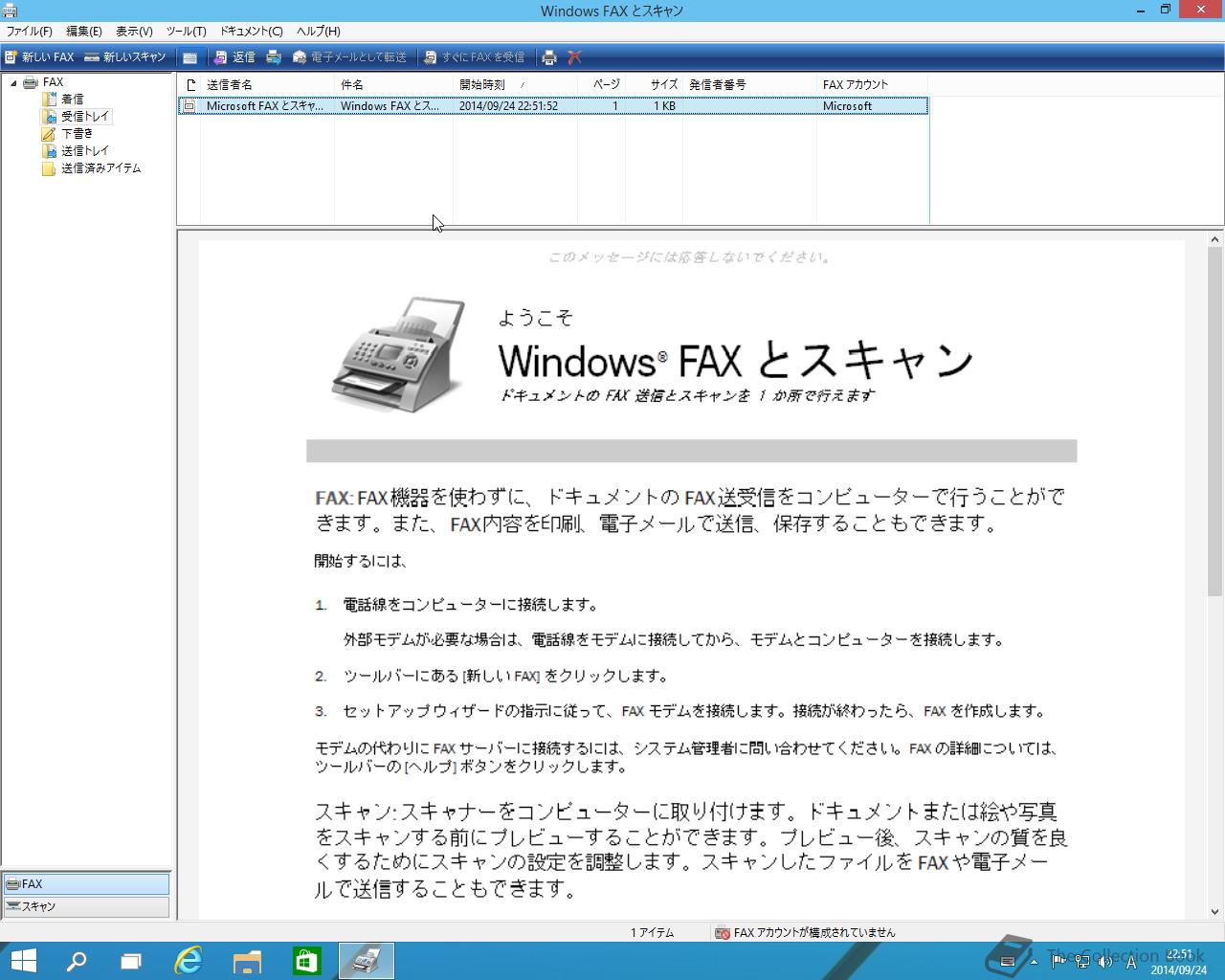Select the FAX root in folder tree
The image size is (1225, 980).
pos(53,82)
